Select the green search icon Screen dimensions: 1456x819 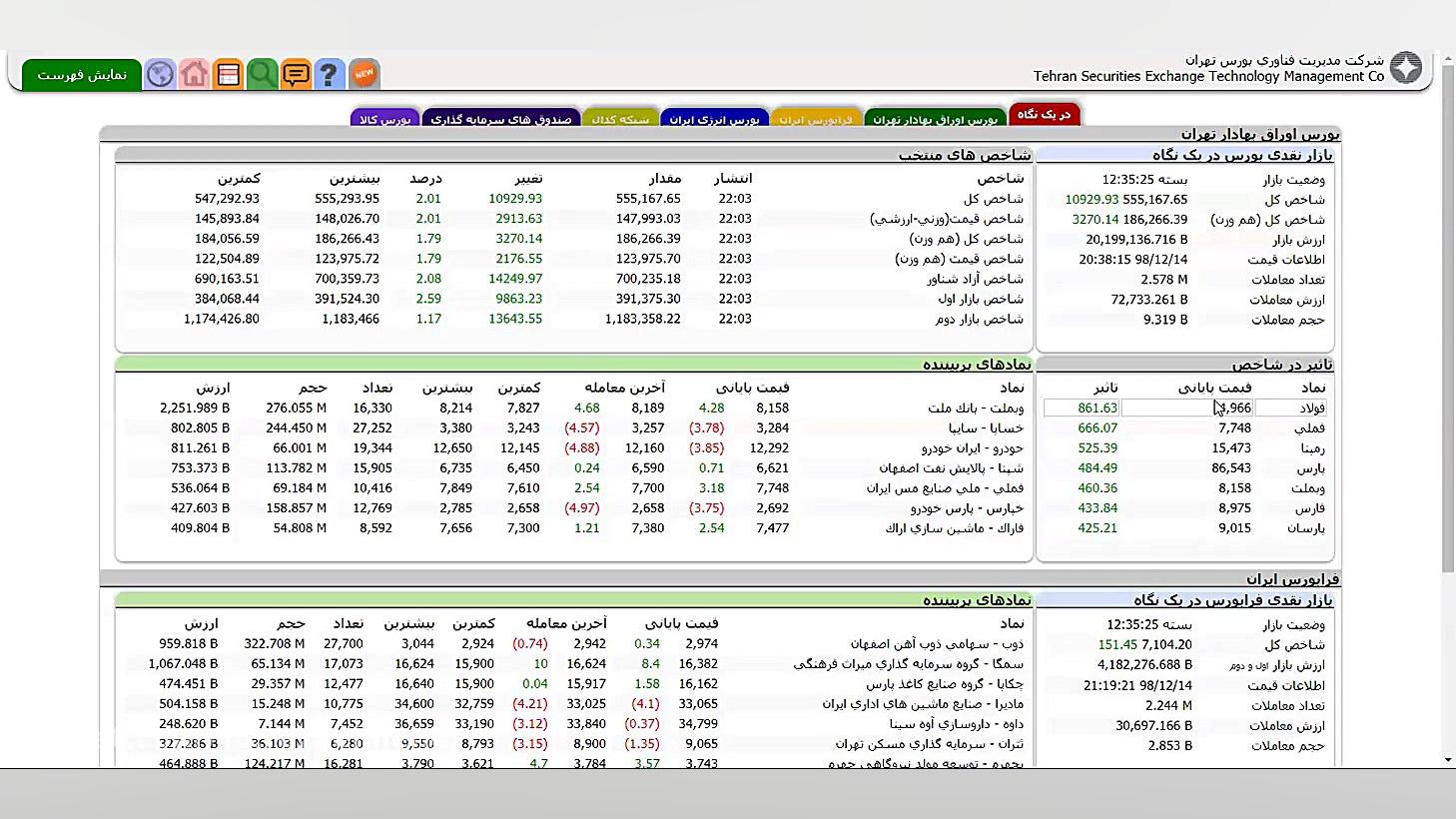(x=262, y=74)
